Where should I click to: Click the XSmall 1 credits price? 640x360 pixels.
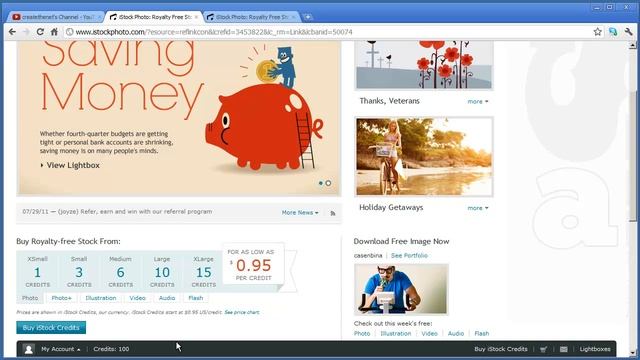pyautogui.click(x=38, y=271)
